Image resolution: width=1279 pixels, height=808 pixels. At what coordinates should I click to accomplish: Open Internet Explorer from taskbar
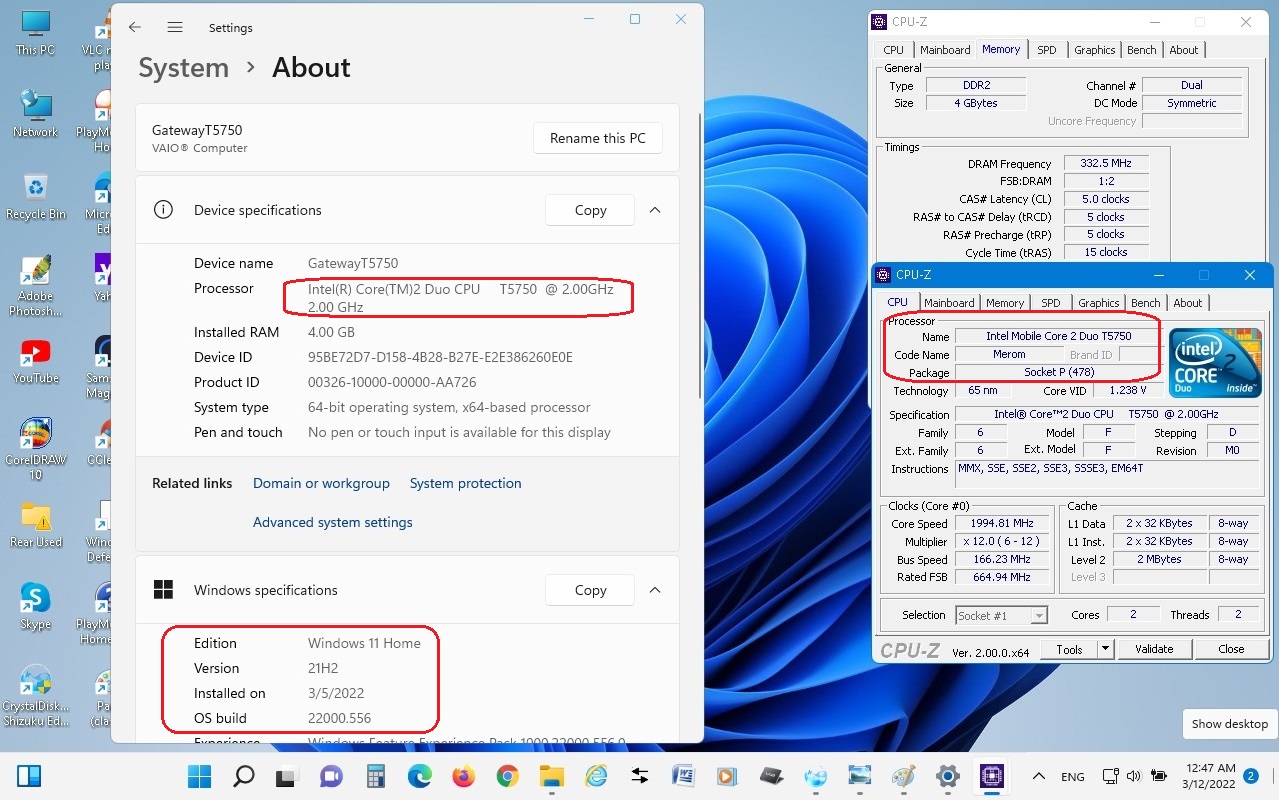coord(595,776)
